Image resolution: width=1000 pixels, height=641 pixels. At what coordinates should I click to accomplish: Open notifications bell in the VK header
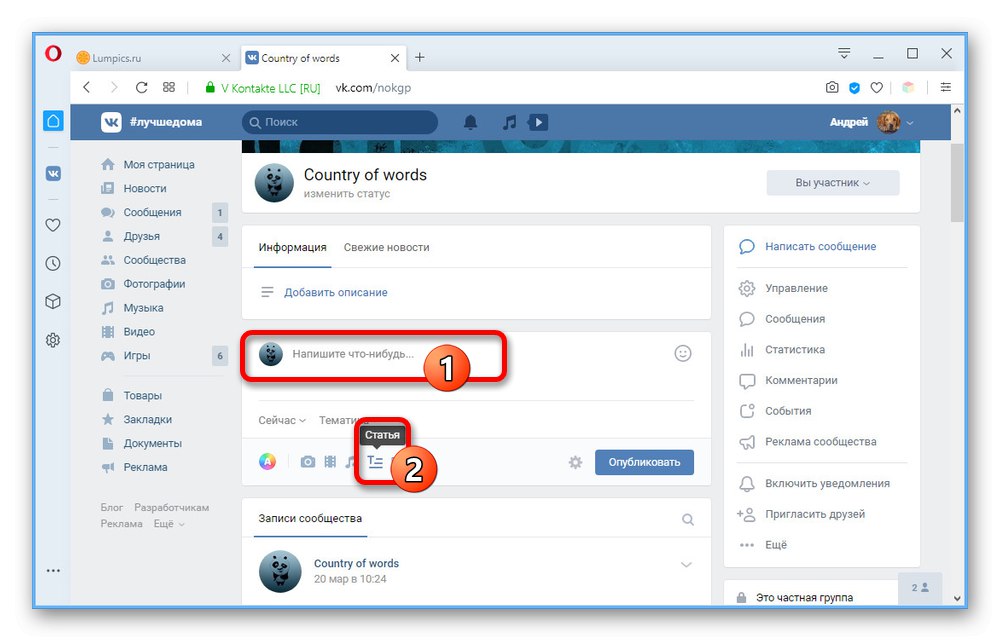(470, 122)
